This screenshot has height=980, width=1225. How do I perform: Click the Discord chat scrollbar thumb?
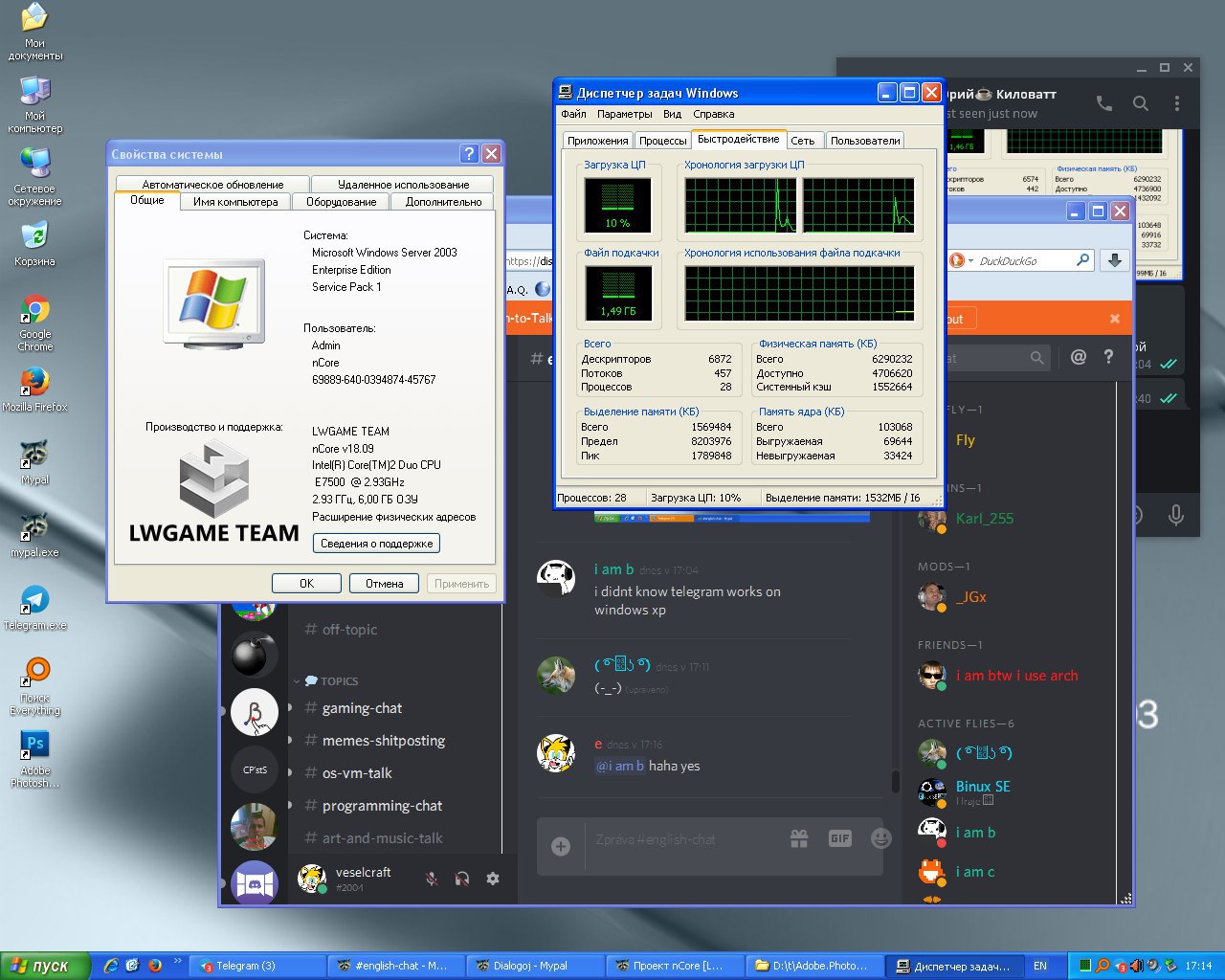[x=895, y=782]
